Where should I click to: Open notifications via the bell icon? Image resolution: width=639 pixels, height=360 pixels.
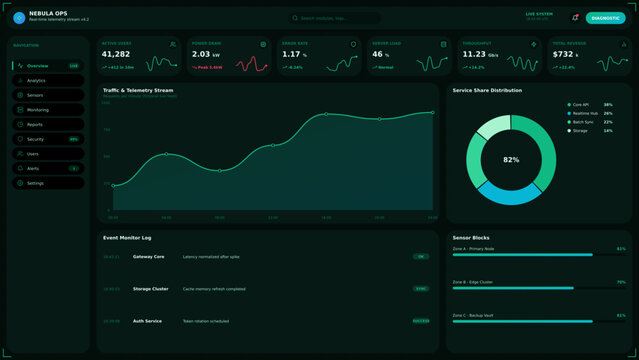point(575,18)
